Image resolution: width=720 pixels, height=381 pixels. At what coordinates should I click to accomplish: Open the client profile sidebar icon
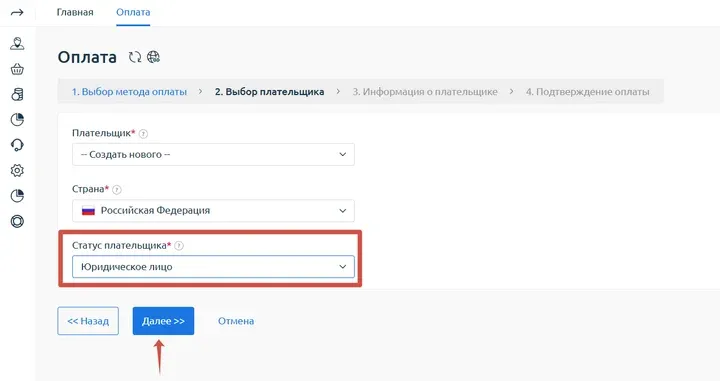17,44
